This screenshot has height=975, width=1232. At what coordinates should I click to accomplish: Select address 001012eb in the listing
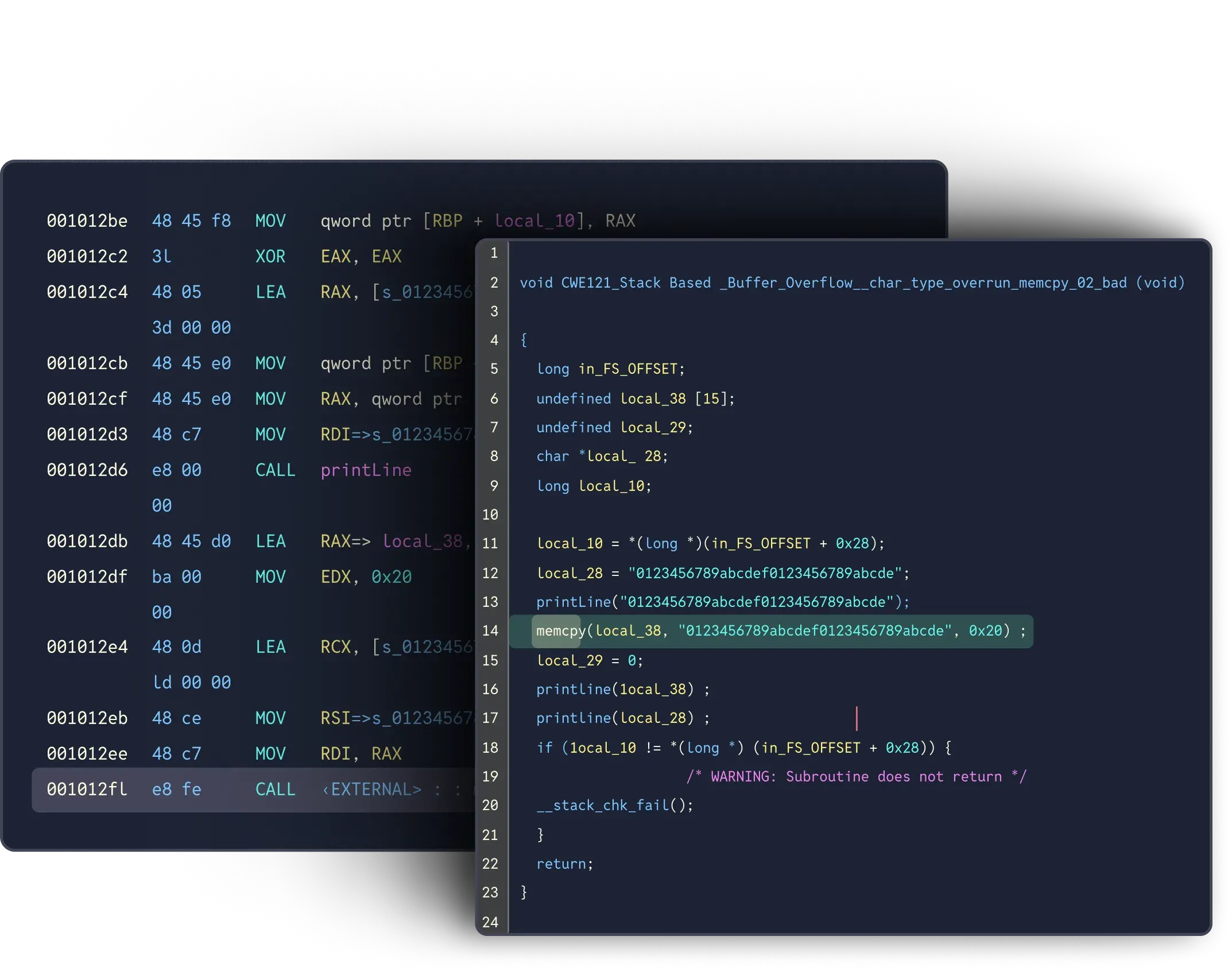(87, 718)
